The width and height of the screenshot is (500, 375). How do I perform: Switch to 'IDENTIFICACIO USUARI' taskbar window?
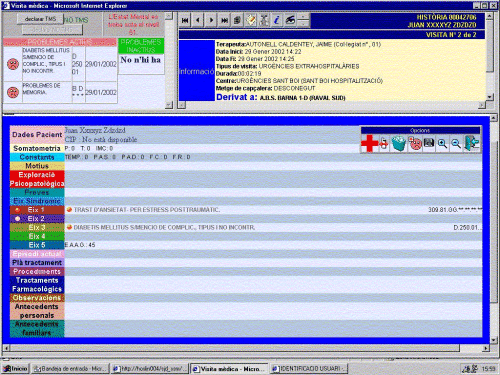tap(309, 369)
